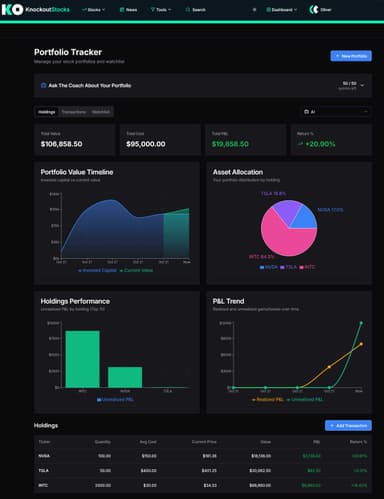Open the Stocks dropdown menu
Viewport: 384px width, 499px height.
point(93,10)
